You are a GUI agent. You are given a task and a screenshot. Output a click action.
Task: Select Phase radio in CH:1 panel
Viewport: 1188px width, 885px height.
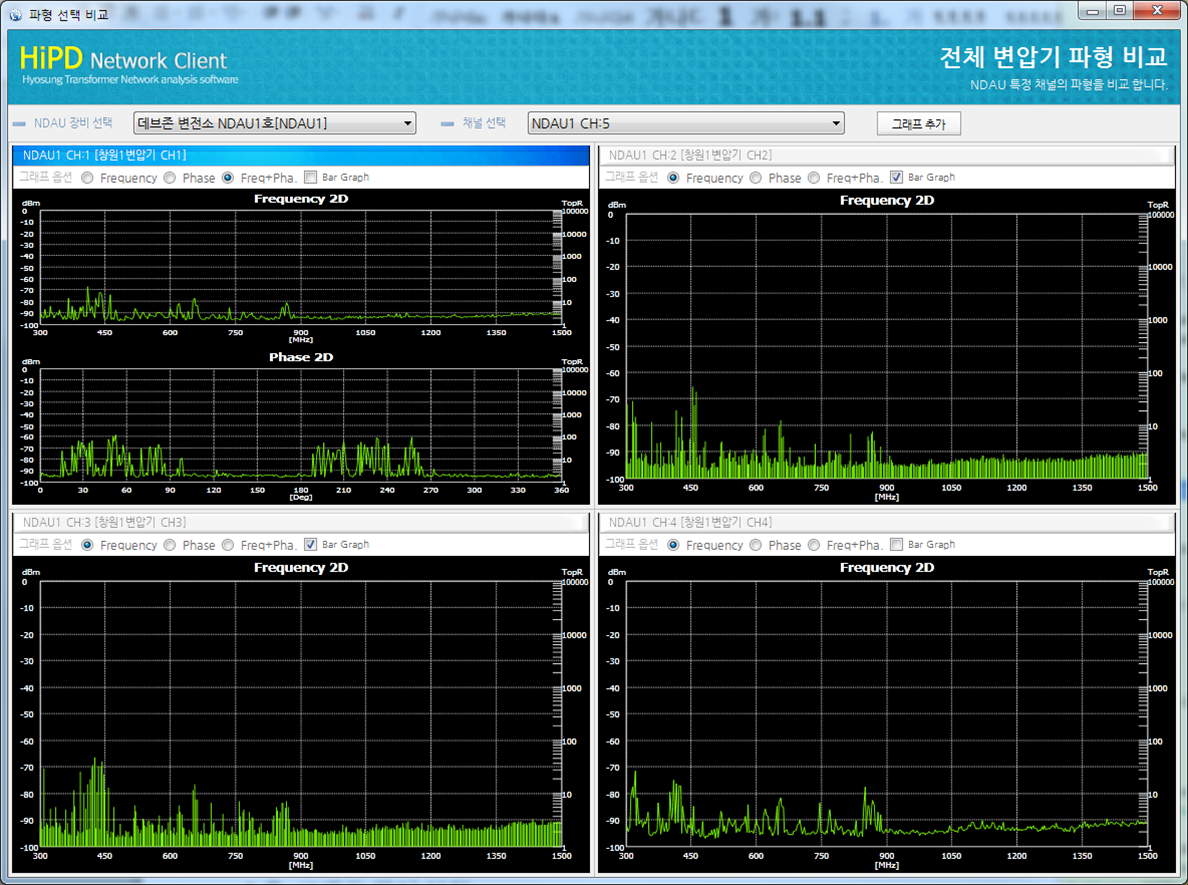(170, 177)
